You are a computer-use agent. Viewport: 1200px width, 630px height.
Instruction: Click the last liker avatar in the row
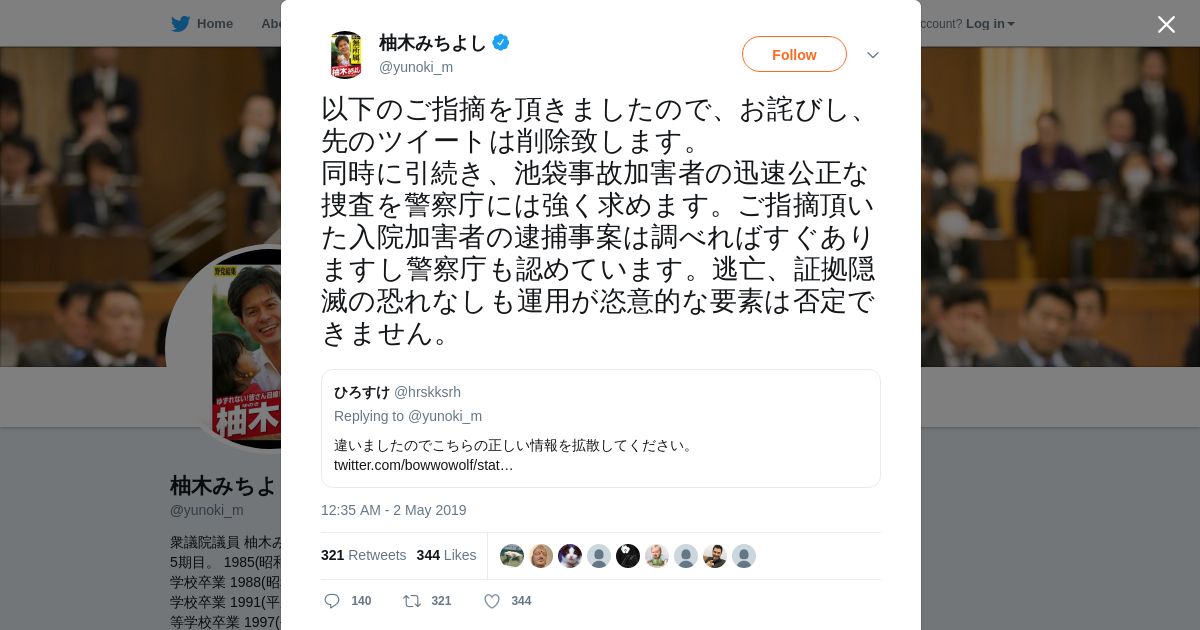pyautogui.click(x=744, y=556)
